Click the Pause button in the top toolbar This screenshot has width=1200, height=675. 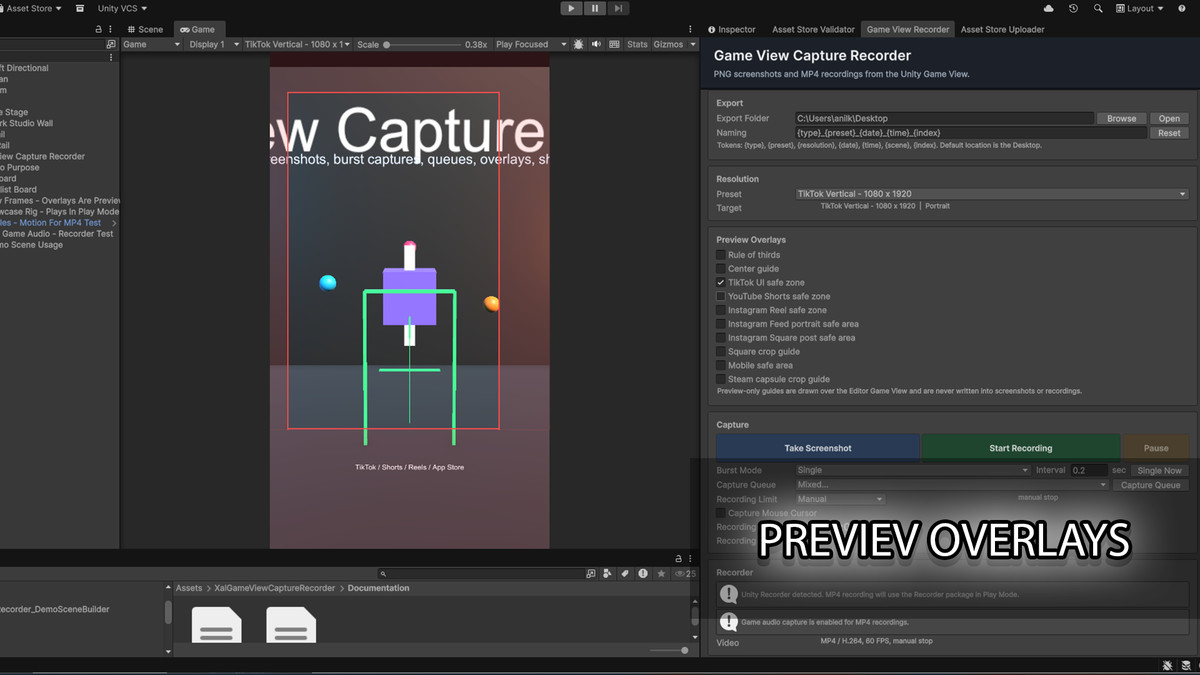pos(595,8)
